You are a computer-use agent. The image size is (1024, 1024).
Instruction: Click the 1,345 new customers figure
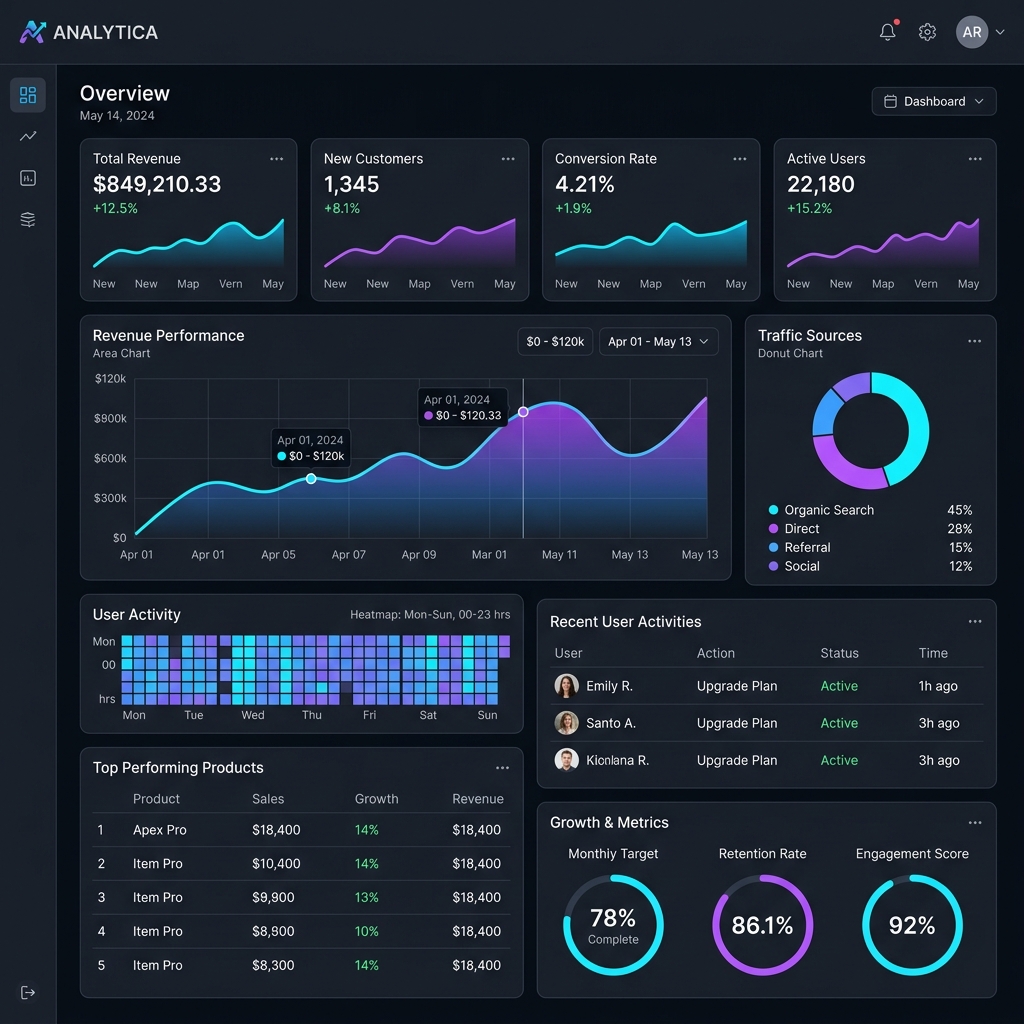351,184
